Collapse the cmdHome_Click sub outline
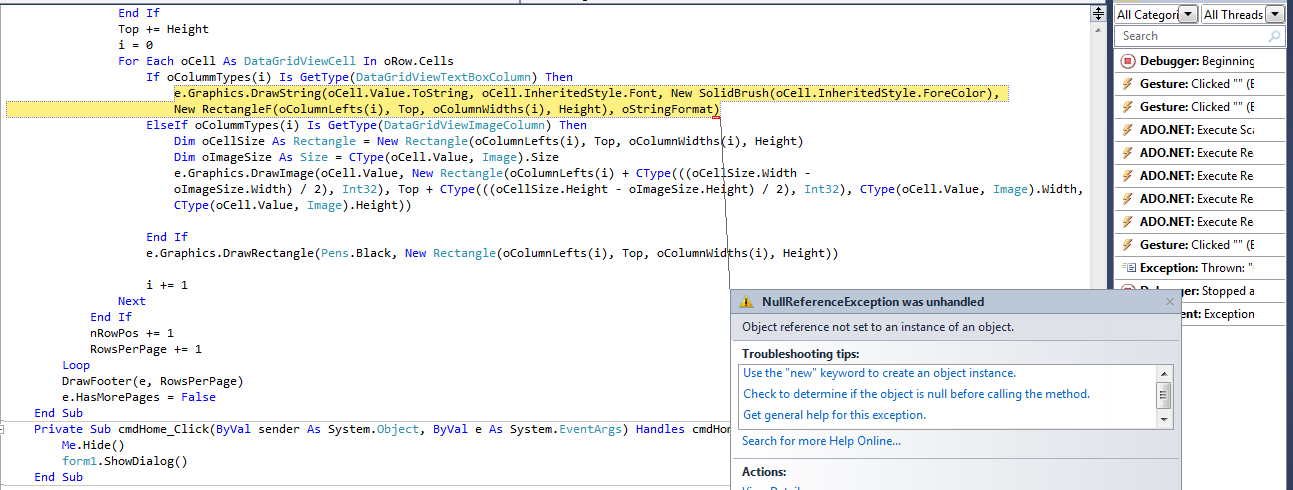 pyautogui.click(x=8, y=429)
